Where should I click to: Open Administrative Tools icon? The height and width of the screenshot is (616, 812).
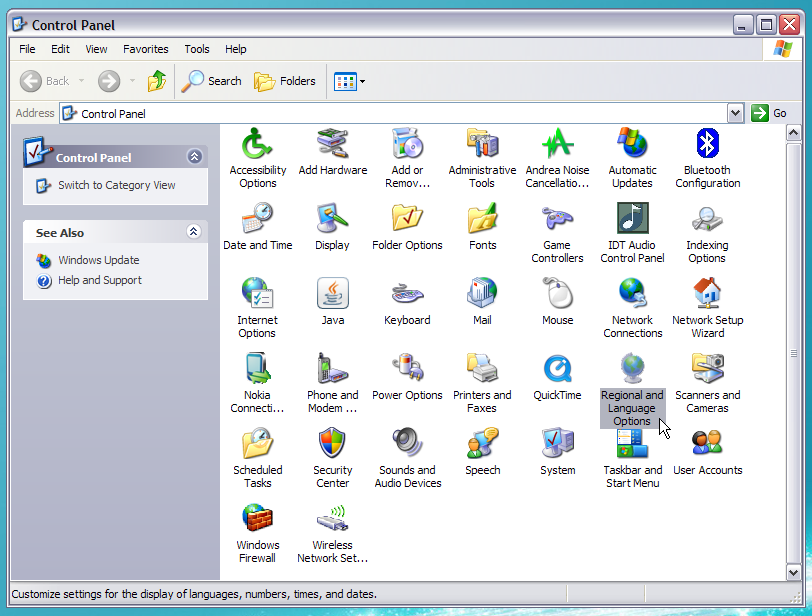point(482,144)
